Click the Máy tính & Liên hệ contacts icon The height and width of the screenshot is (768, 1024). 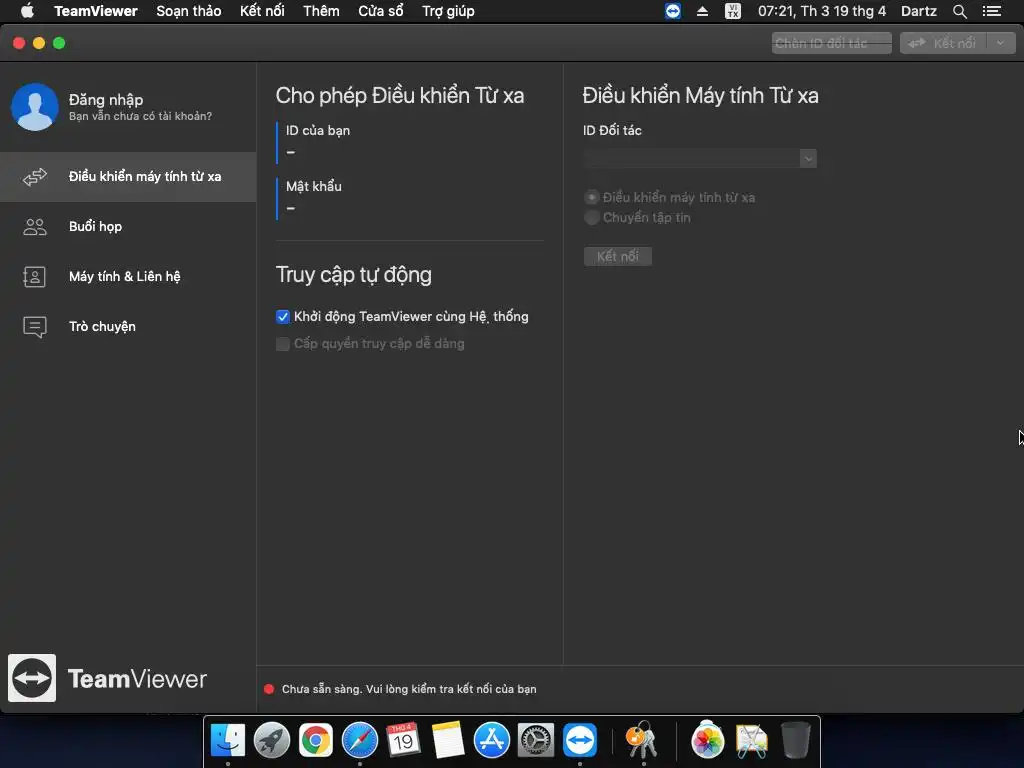35,277
